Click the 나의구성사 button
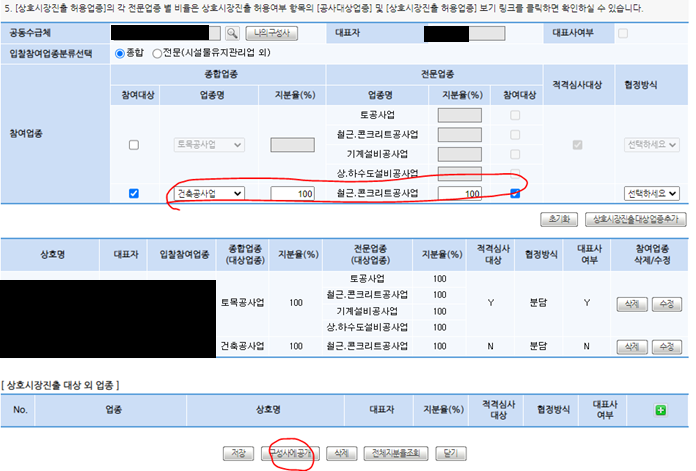Image resolution: width=696 pixels, height=471 pixels. point(272,33)
